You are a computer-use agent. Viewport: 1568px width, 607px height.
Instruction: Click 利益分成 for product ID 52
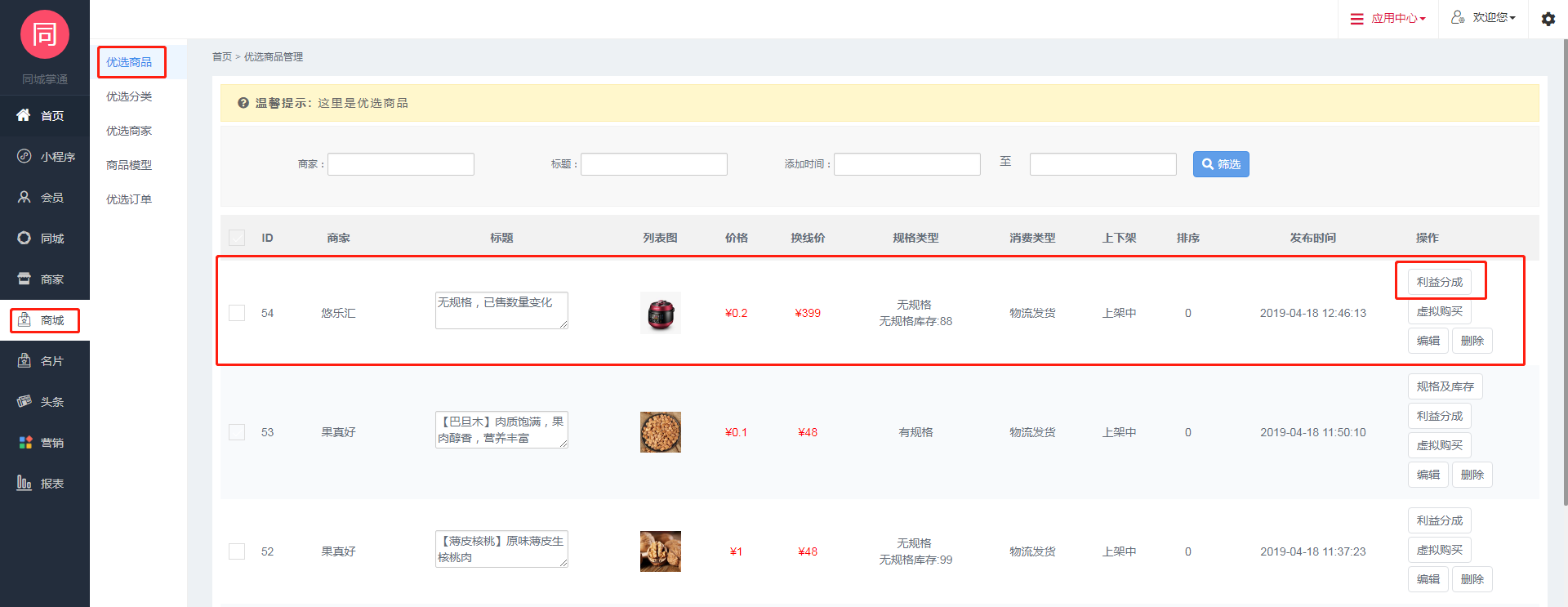coord(1440,520)
